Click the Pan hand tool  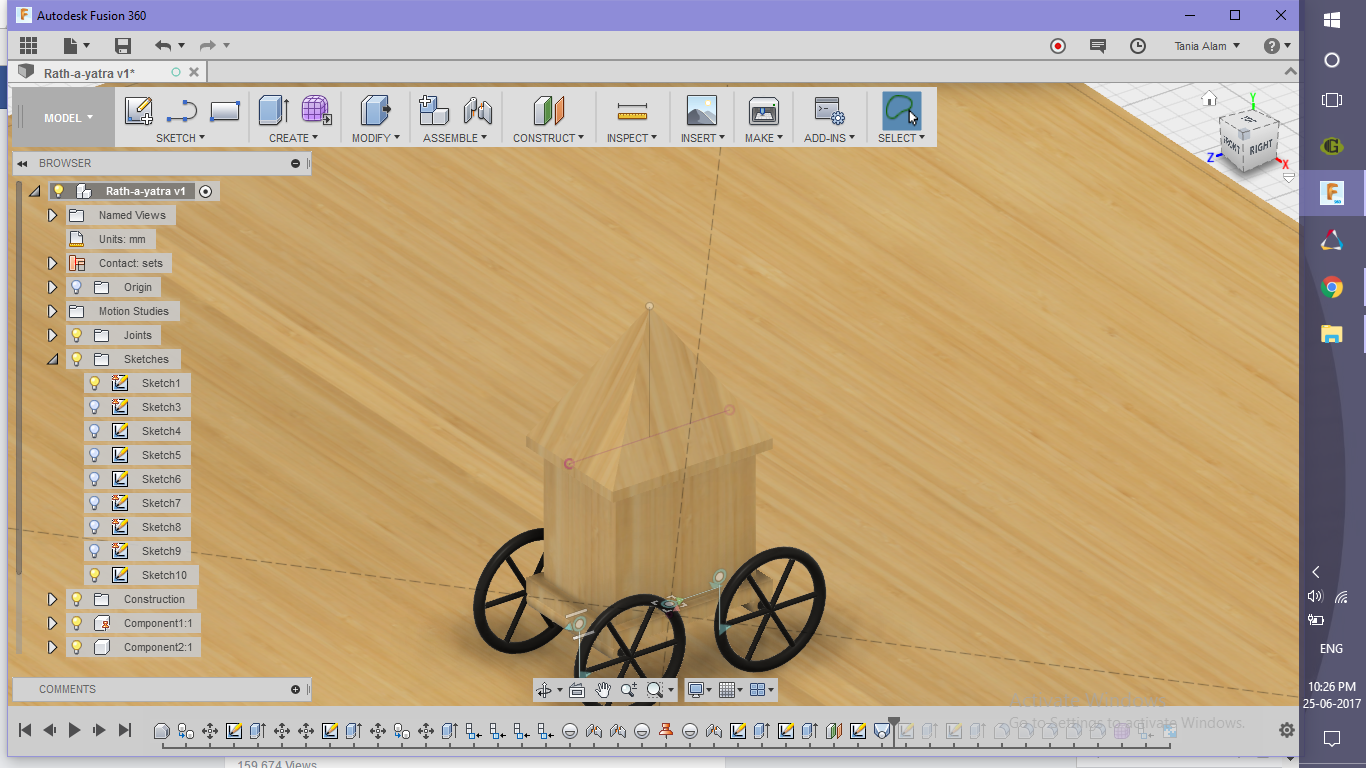pyautogui.click(x=603, y=689)
